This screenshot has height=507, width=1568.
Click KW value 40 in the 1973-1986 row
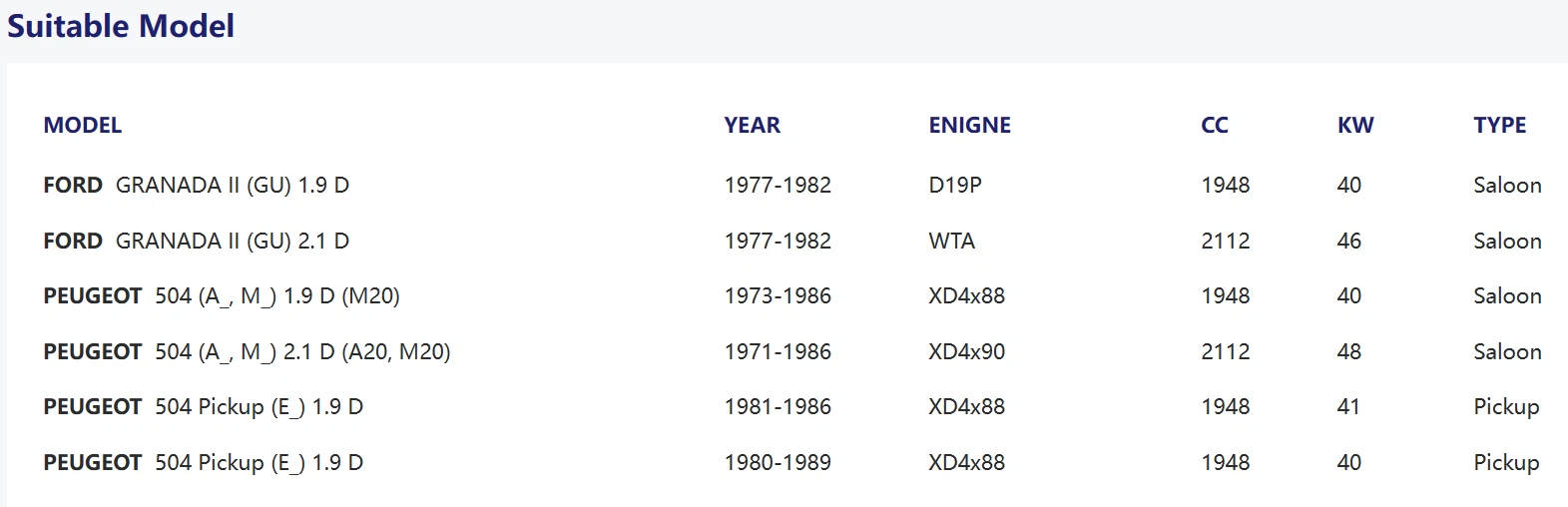pyautogui.click(x=1349, y=296)
